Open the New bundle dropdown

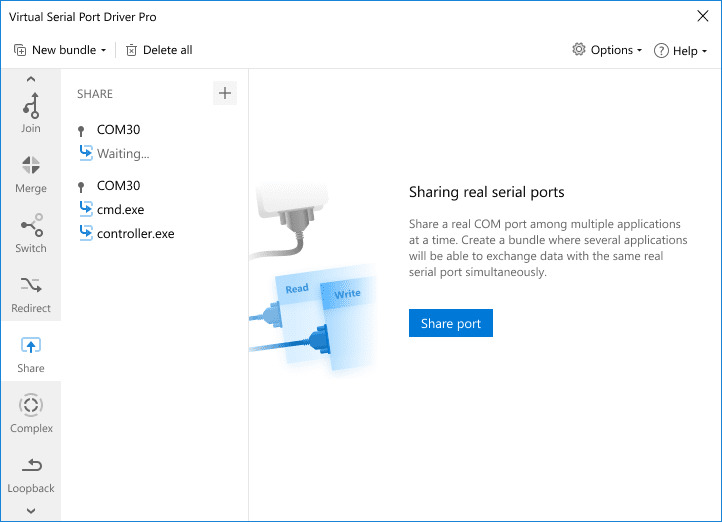pos(60,50)
